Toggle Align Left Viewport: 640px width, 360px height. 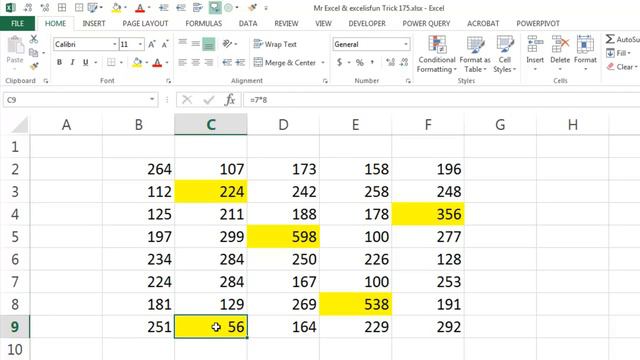tap(182, 62)
